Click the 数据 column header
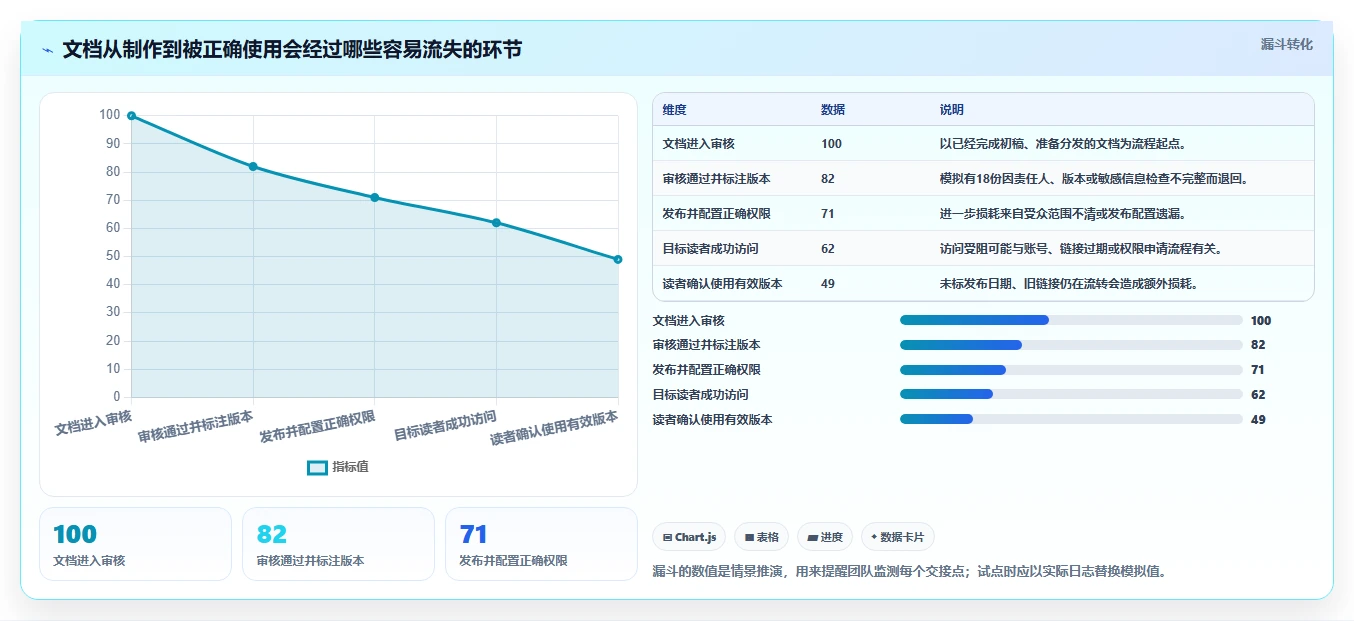This screenshot has width=1354, height=621. pos(833,110)
